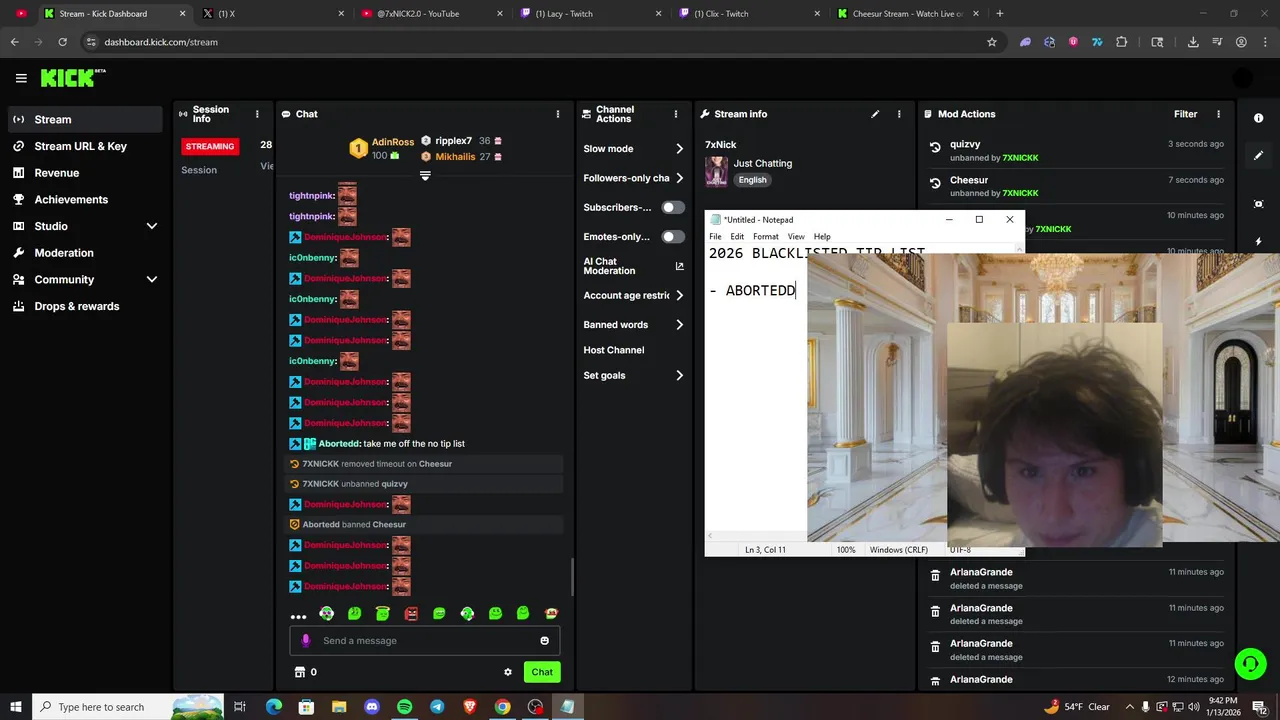Open Channel Actions panel options menu
Screen dimensions: 1280x720
click(x=676, y=114)
